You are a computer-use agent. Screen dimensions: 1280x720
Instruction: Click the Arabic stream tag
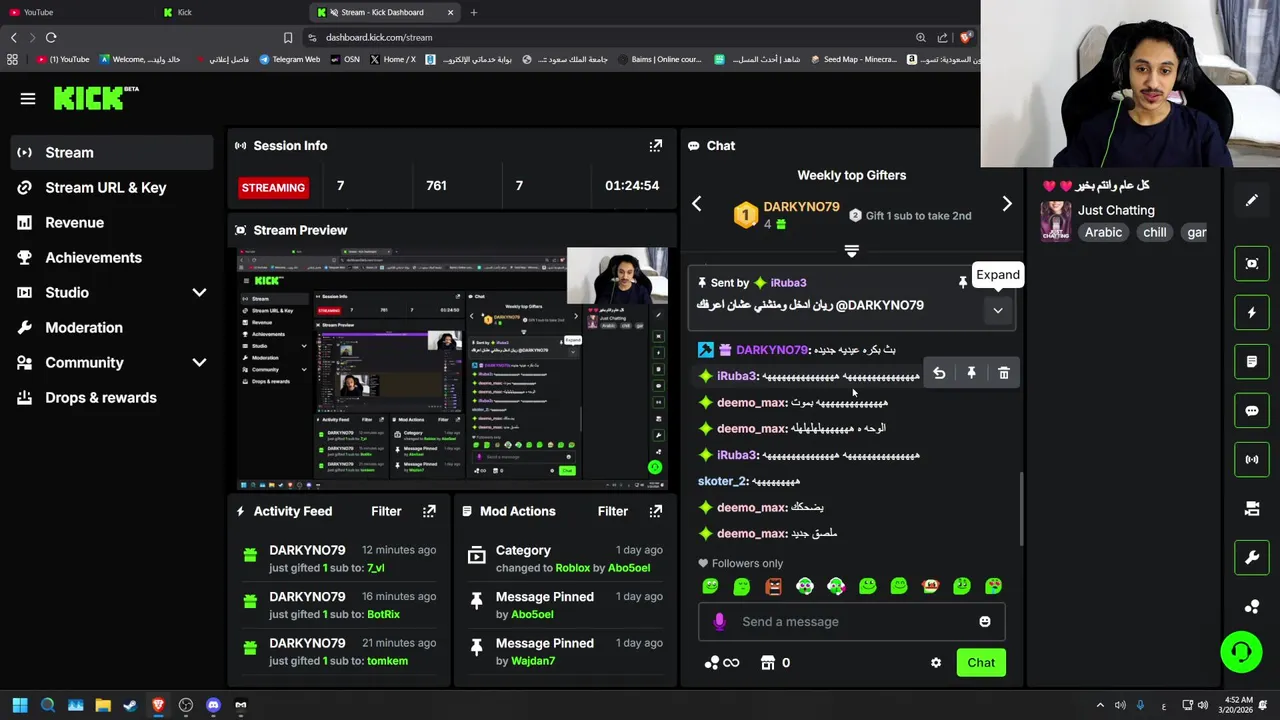1103,232
